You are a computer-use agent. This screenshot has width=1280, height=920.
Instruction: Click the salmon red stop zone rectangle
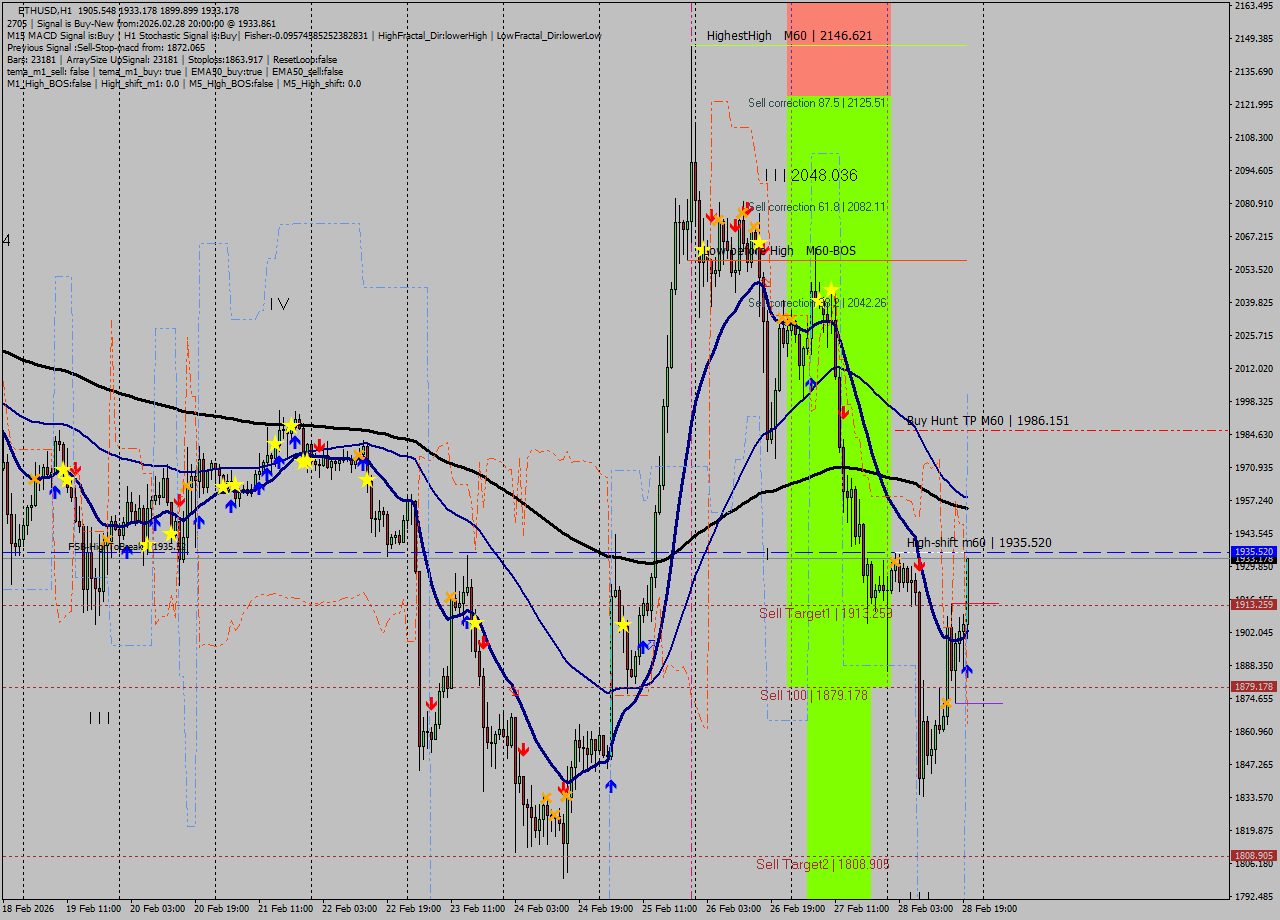(x=838, y=50)
